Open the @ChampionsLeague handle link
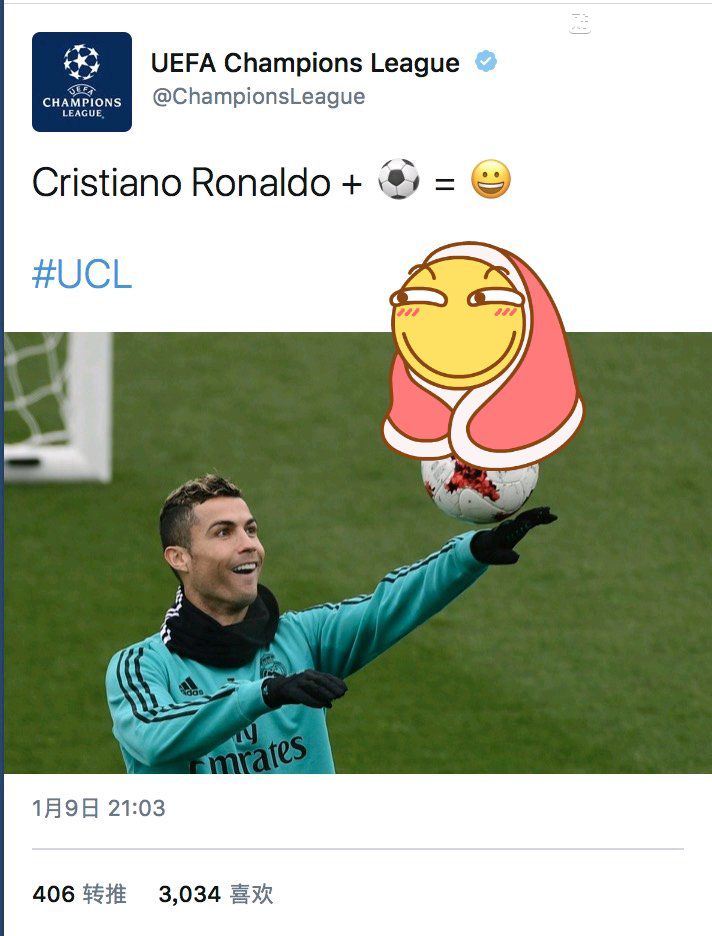The image size is (712, 936). tap(258, 96)
